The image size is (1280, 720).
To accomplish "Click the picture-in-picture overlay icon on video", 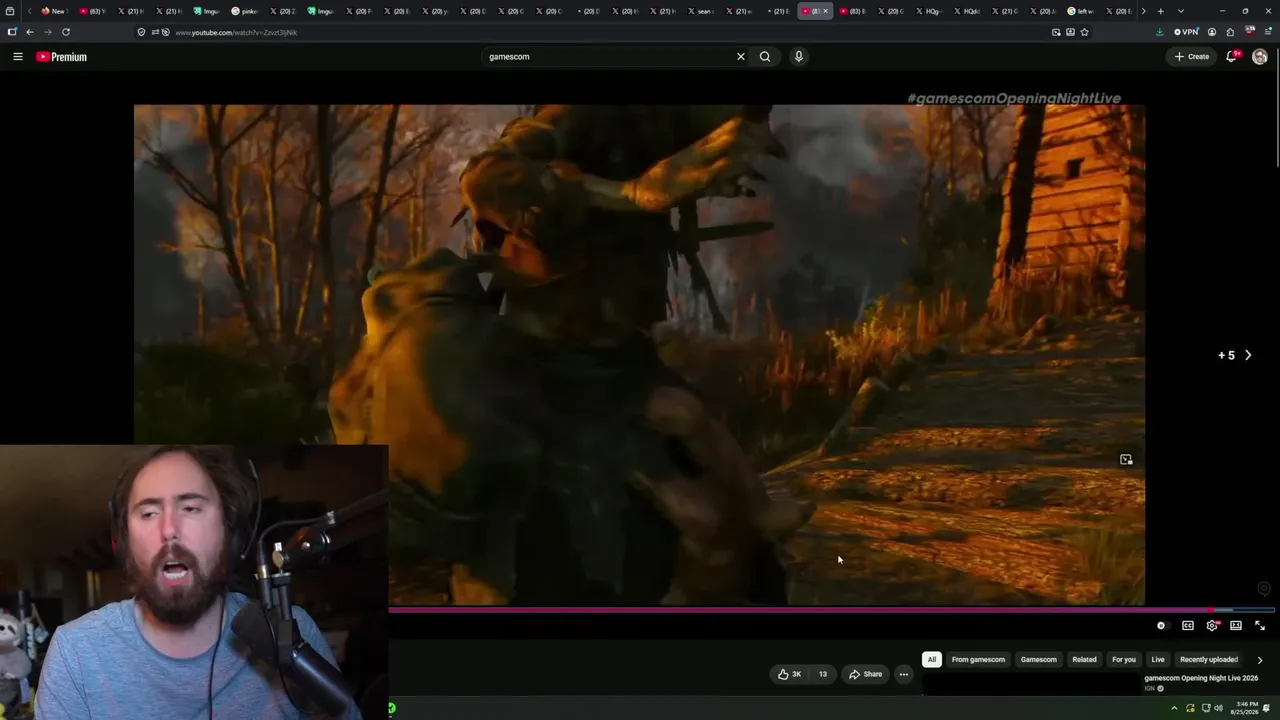I will 1126,460.
